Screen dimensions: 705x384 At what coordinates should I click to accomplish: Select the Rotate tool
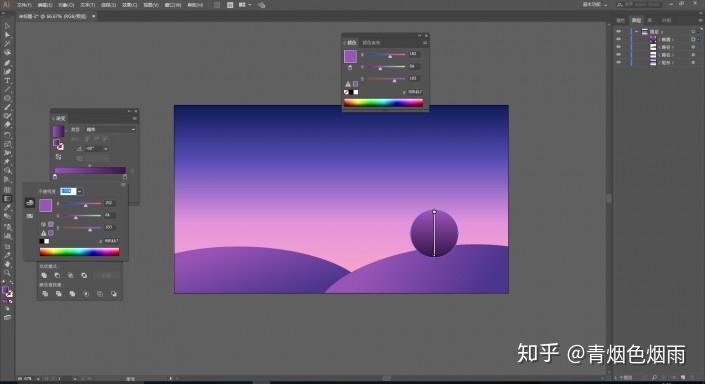coord(7,134)
